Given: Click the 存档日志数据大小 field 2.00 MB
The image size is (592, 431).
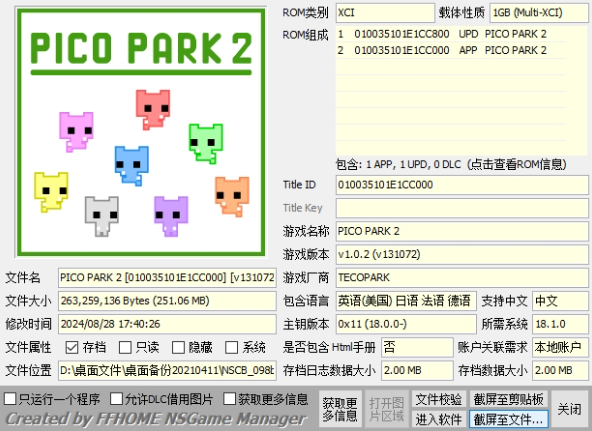Looking at the screenshot, I should [417, 371].
